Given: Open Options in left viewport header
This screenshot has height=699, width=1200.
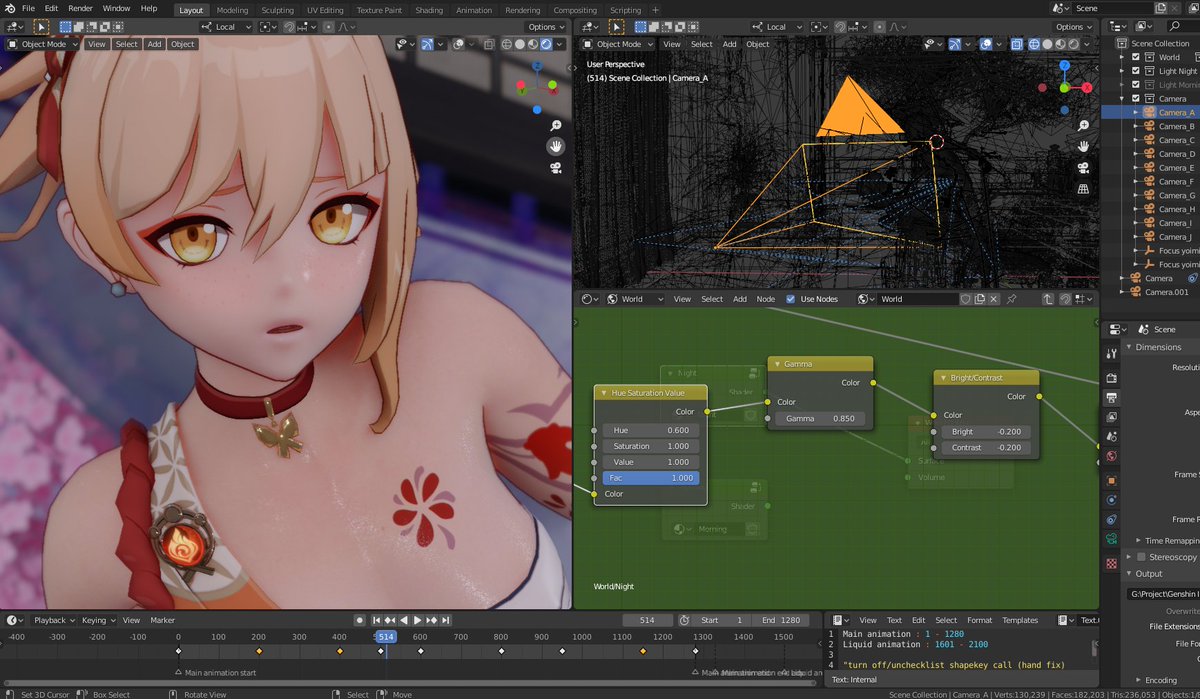Looking at the screenshot, I should pyautogui.click(x=546, y=27).
